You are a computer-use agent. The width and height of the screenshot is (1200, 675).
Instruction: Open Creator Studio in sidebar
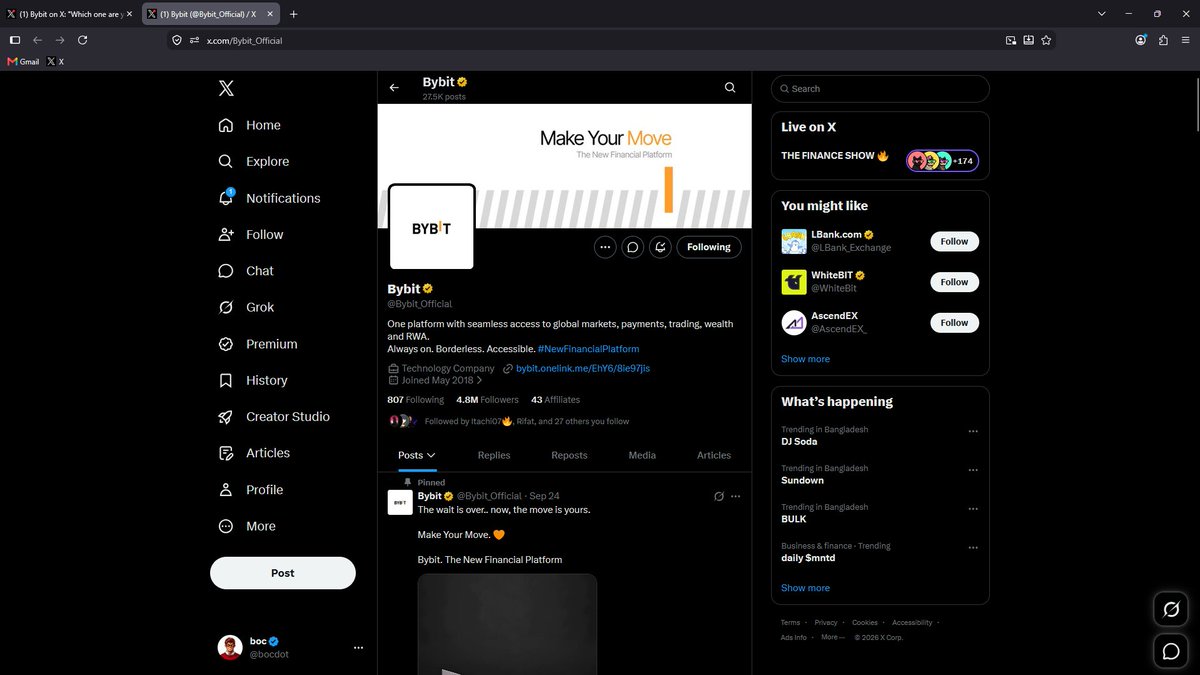coord(274,416)
